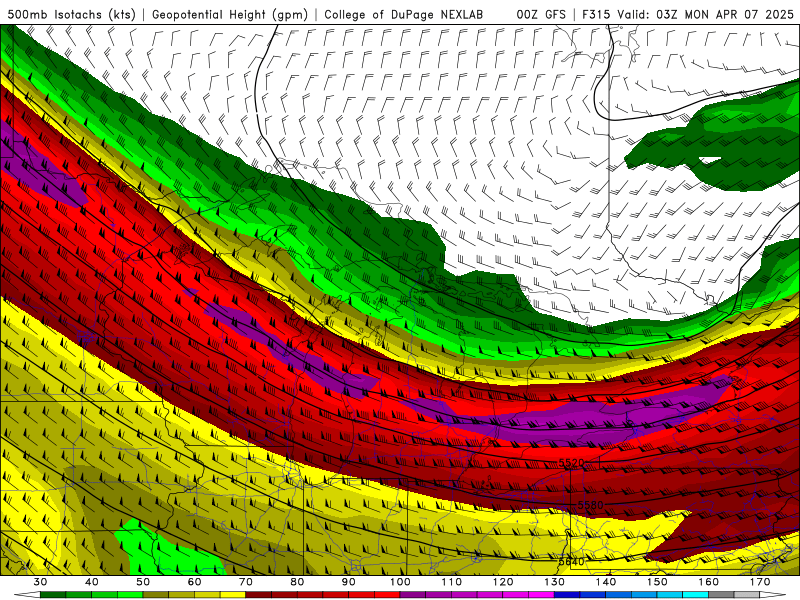Image resolution: width=800 pixels, height=600 pixels.
Task: Click the '500mb Isotachs (kts)' title text
Action: (71, 14)
